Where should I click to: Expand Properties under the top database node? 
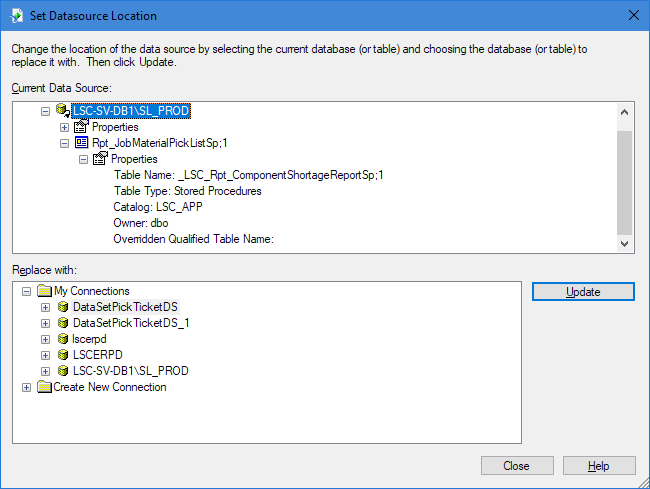point(65,127)
